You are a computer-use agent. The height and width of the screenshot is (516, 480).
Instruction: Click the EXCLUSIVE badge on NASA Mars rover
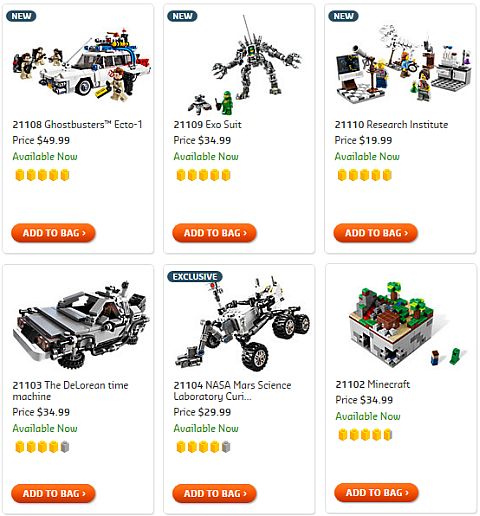click(x=195, y=277)
